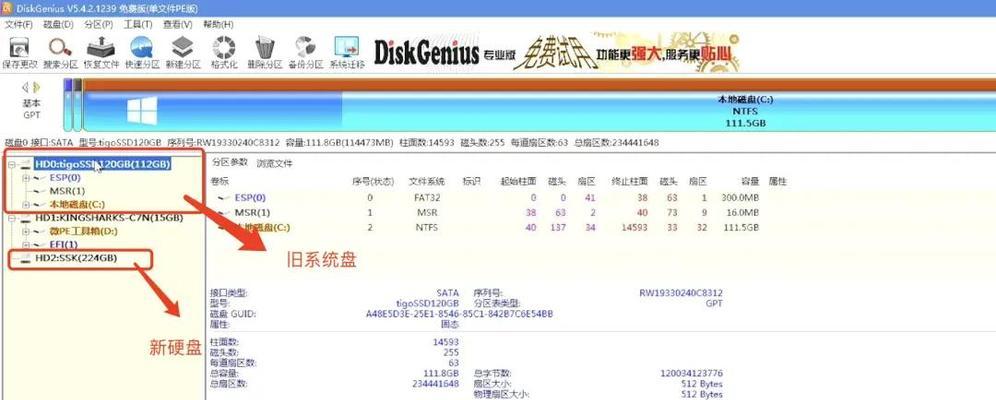
Task: Click the Windows logo area of partition map
Action: tap(142, 111)
